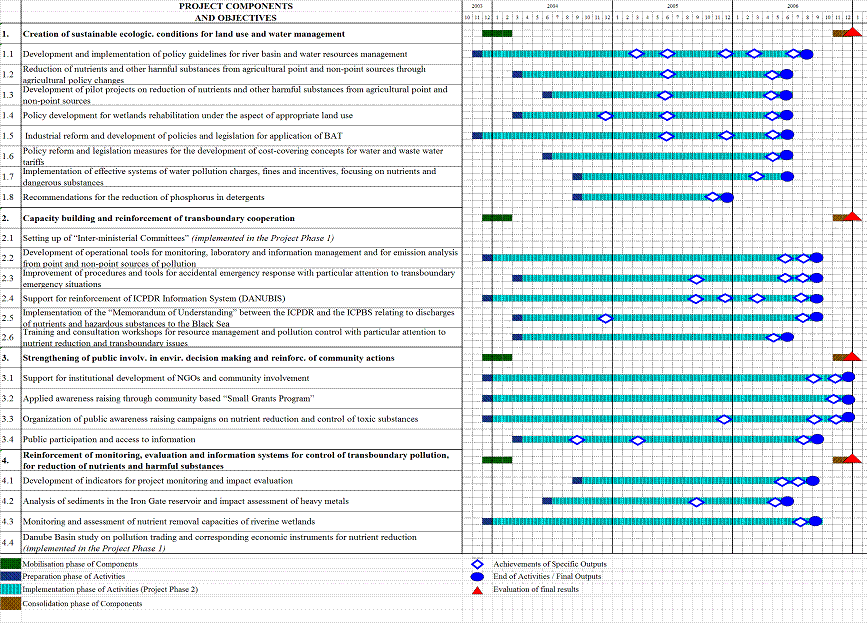Click the diamond legend icon for Achievements

[x=477, y=564]
